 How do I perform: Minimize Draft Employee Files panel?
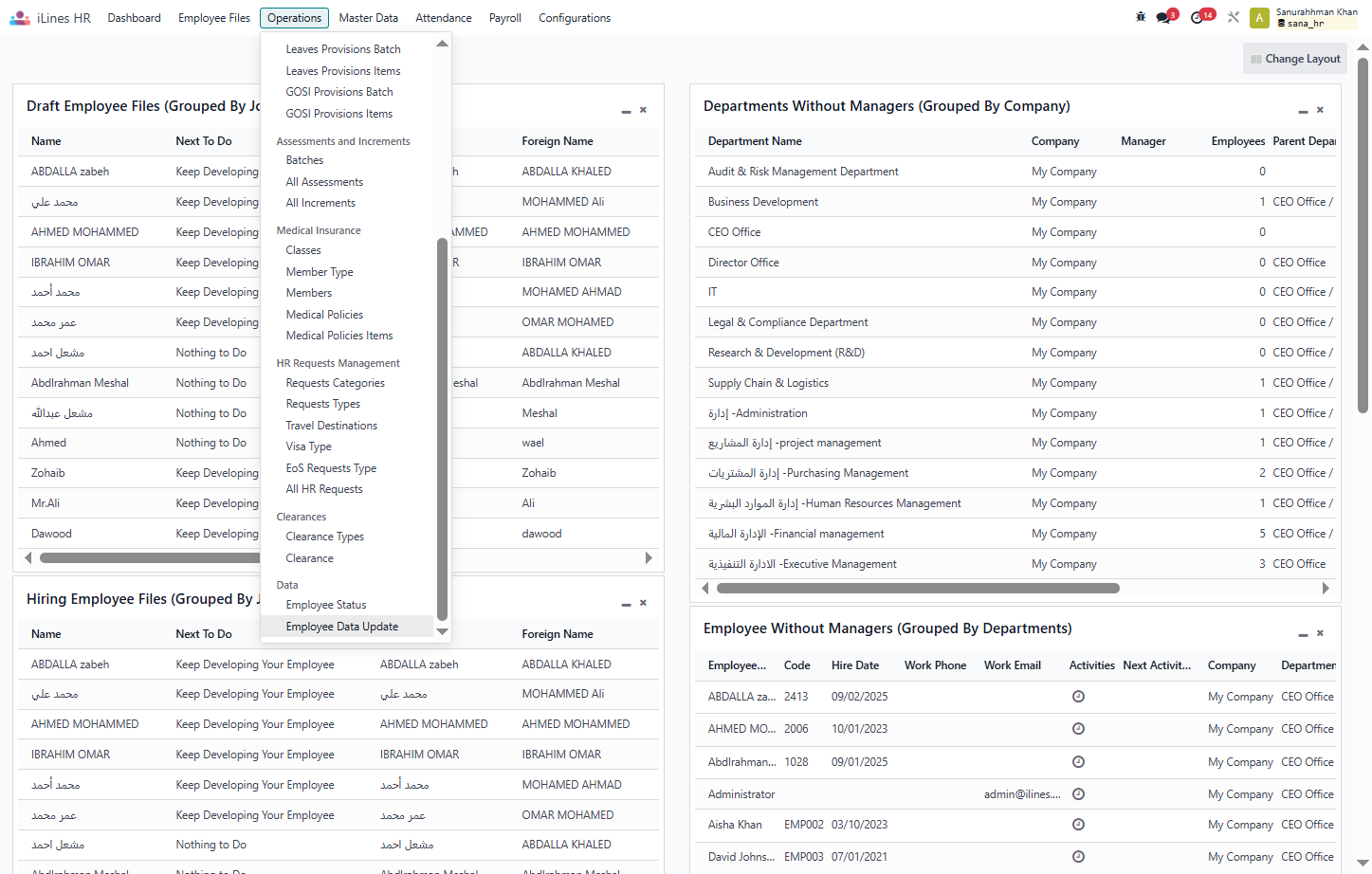click(626, 111)
